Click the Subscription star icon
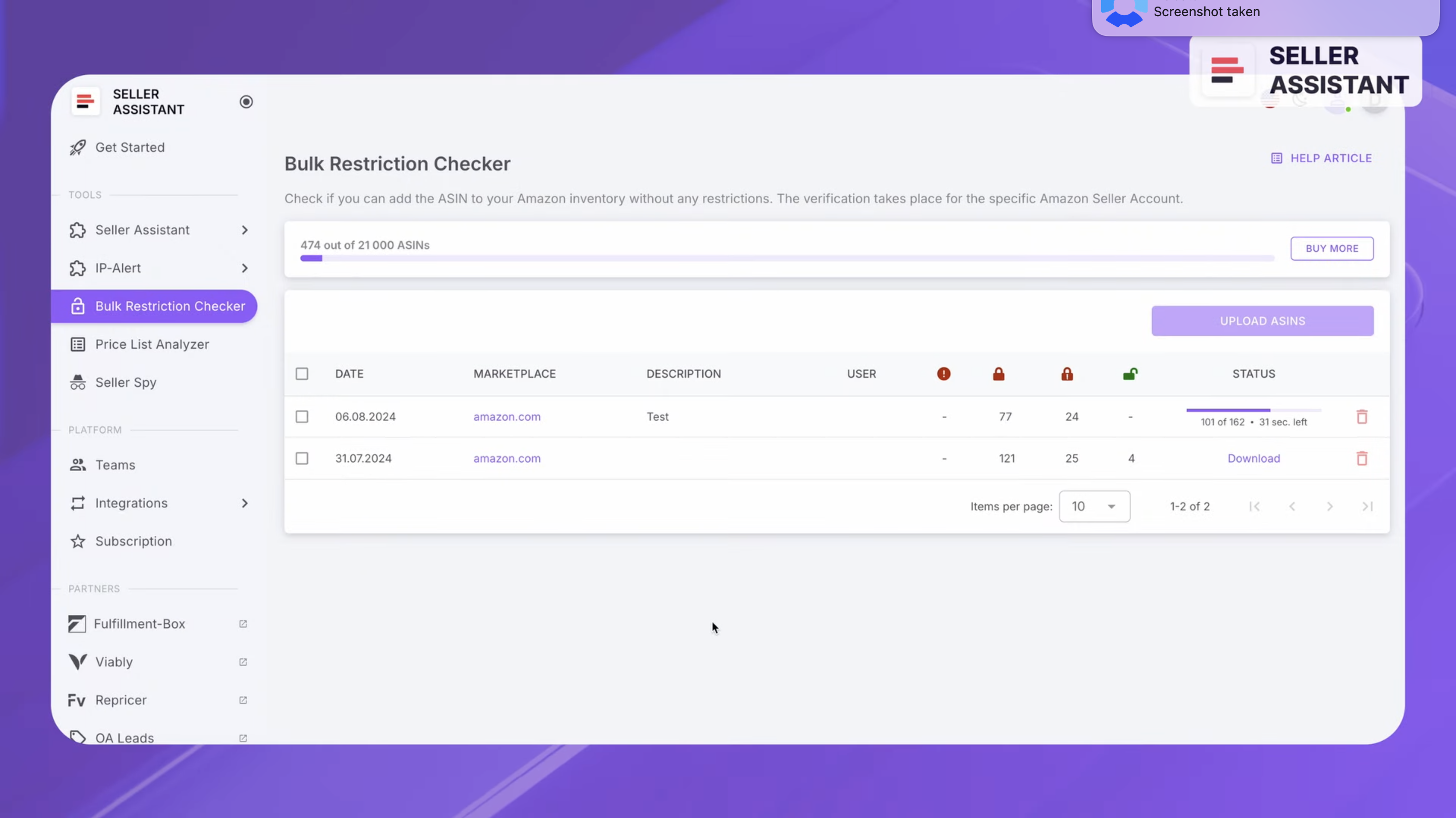Screen dimensions: 1456x818 [x=78, y=541]
